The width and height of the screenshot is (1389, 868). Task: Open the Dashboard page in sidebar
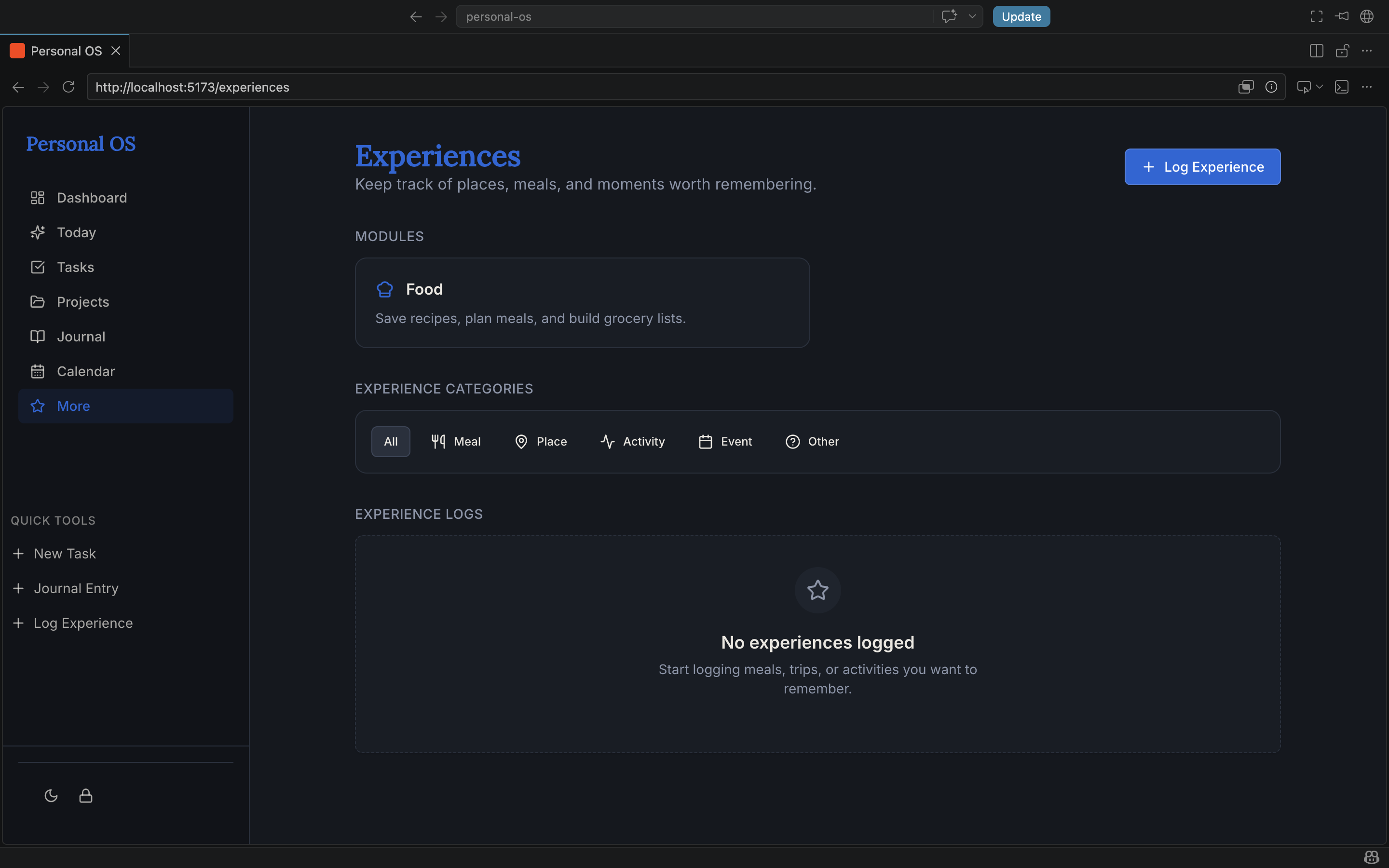(126, 198)
